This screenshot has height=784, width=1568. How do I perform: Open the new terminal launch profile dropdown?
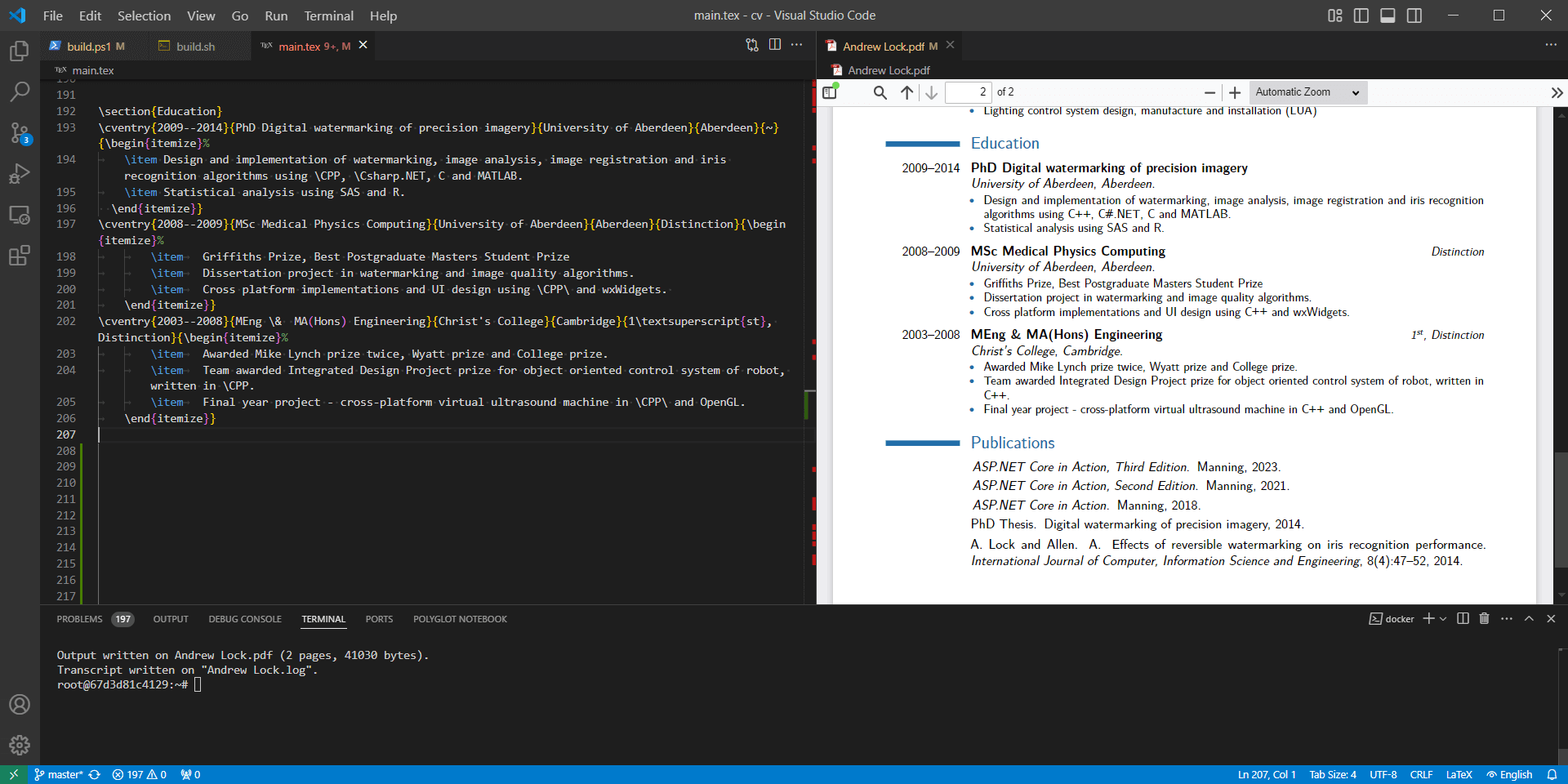pyautogui.click(x=1443, y=619)
